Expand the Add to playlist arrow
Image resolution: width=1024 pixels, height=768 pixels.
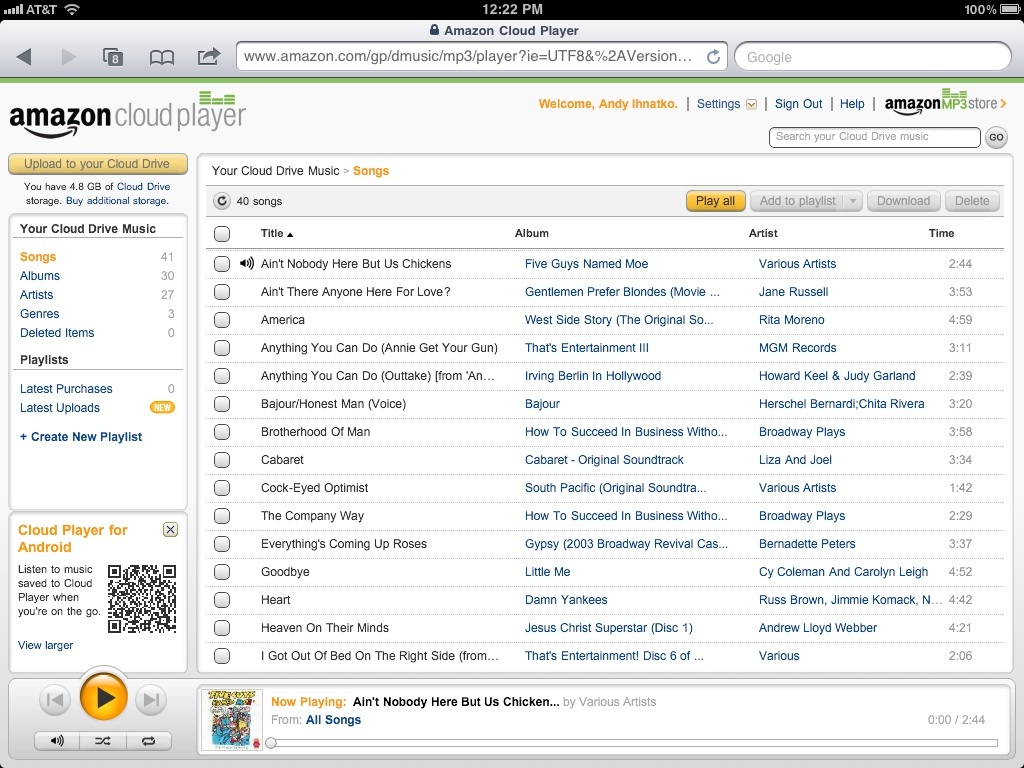pyautogui.click(x=853, y=201)
